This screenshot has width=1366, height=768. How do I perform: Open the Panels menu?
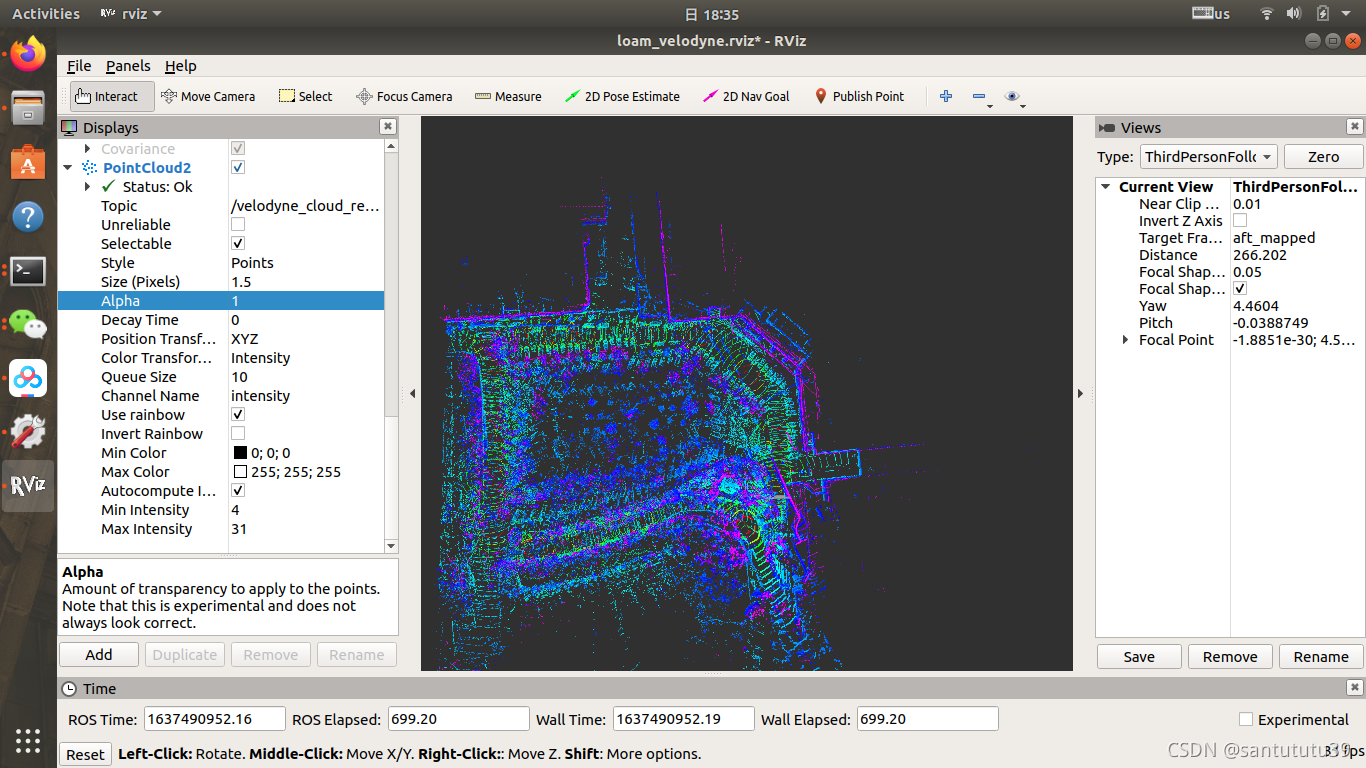128,66
